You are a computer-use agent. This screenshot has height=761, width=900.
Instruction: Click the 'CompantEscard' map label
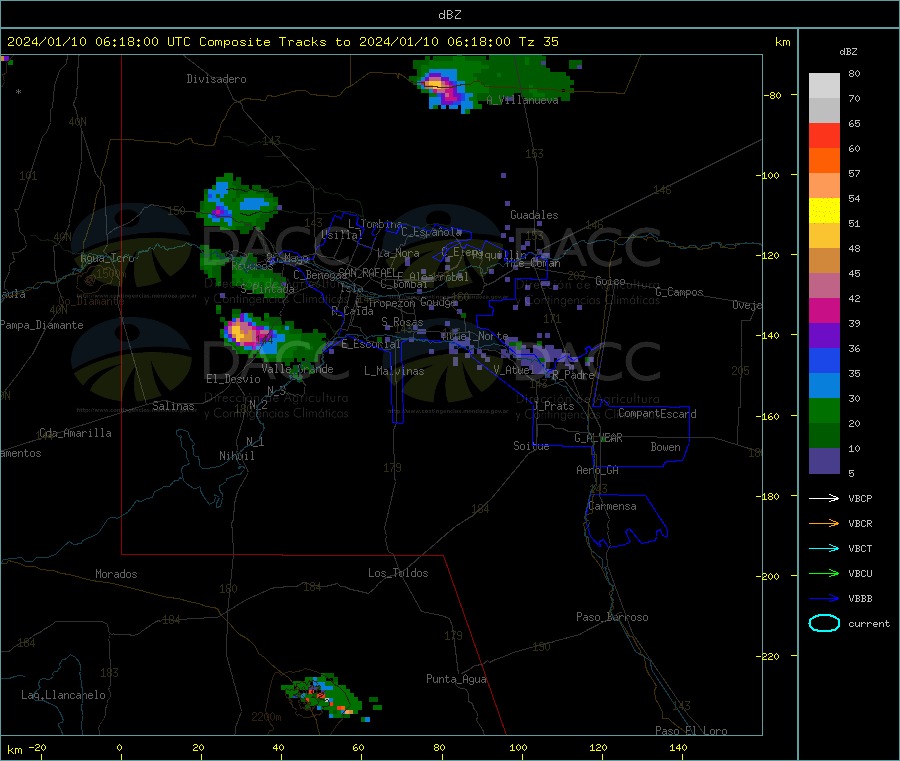(x=657, y=414)
